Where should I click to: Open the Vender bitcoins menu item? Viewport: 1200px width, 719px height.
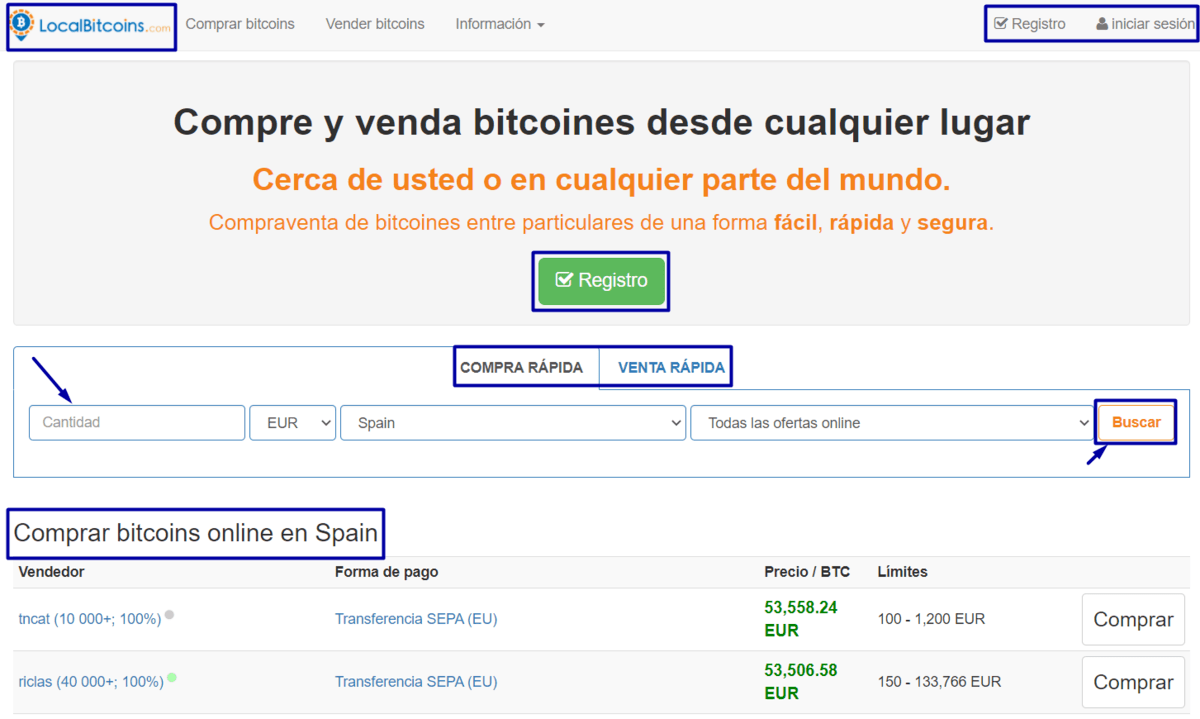375,24
